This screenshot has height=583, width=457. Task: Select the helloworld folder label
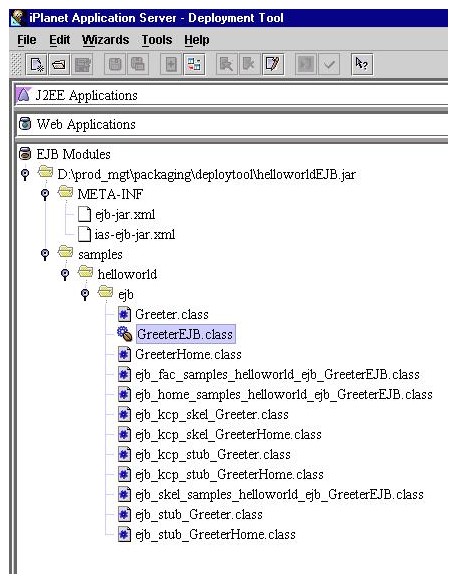(x=127, y=274)
